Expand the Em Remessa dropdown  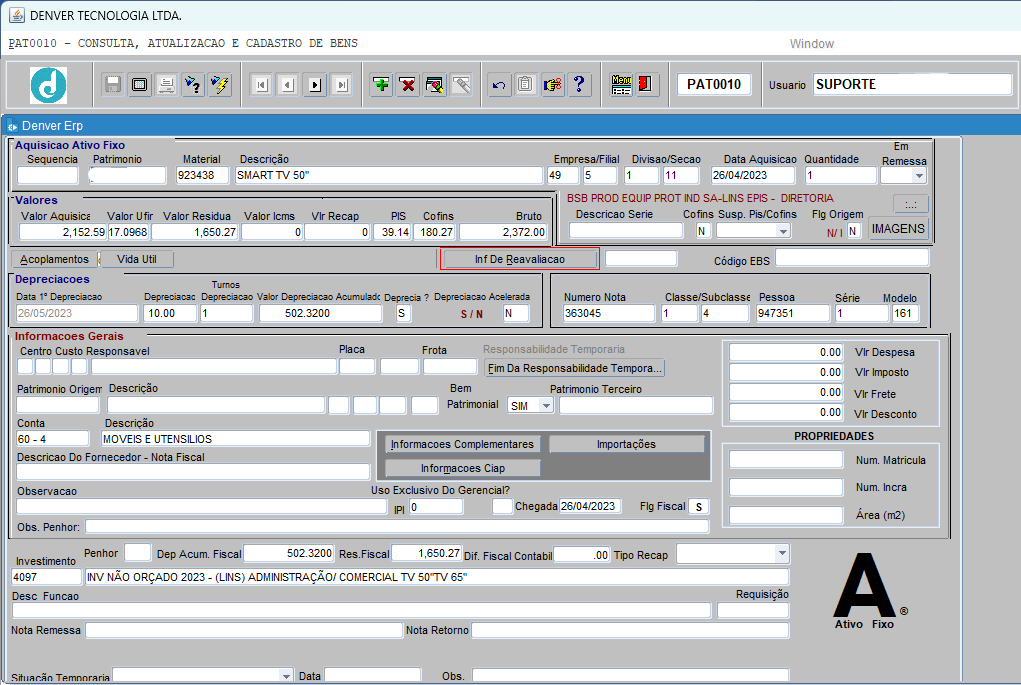[918, 176]
